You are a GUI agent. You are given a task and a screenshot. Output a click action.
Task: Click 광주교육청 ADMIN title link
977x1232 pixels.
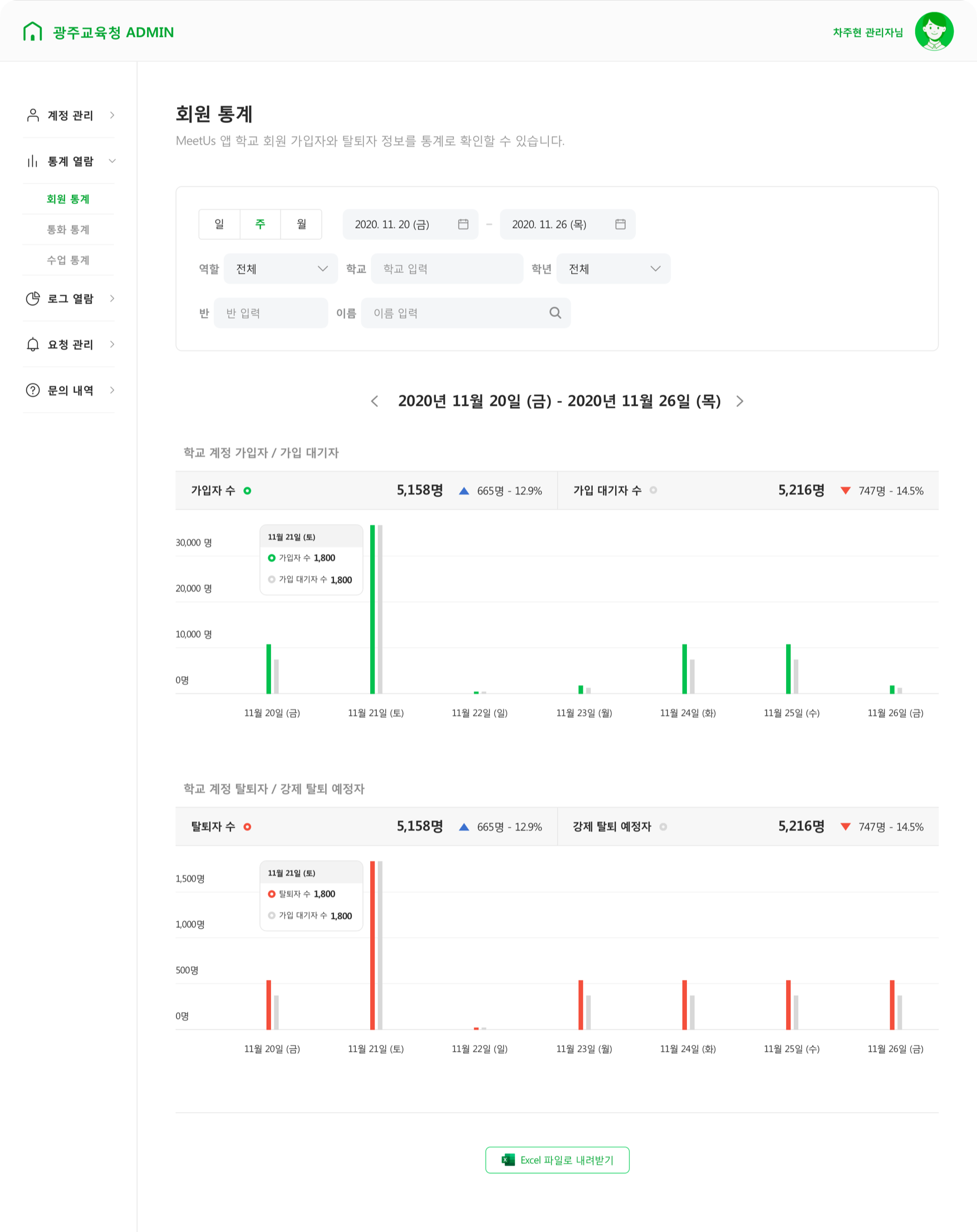tap(113, 32)
